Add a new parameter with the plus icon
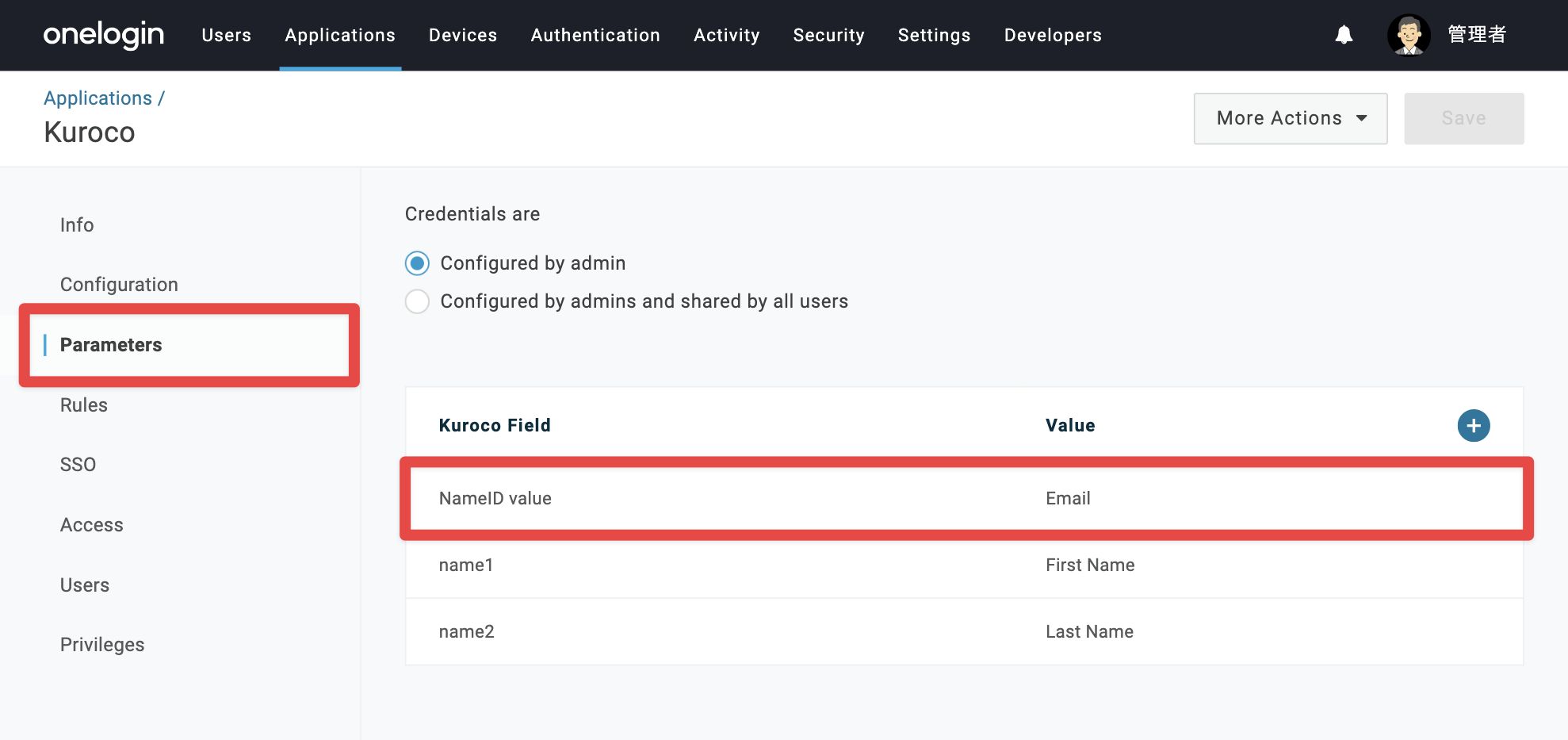Screen dimensions: 1568x740 (1474, 426)
